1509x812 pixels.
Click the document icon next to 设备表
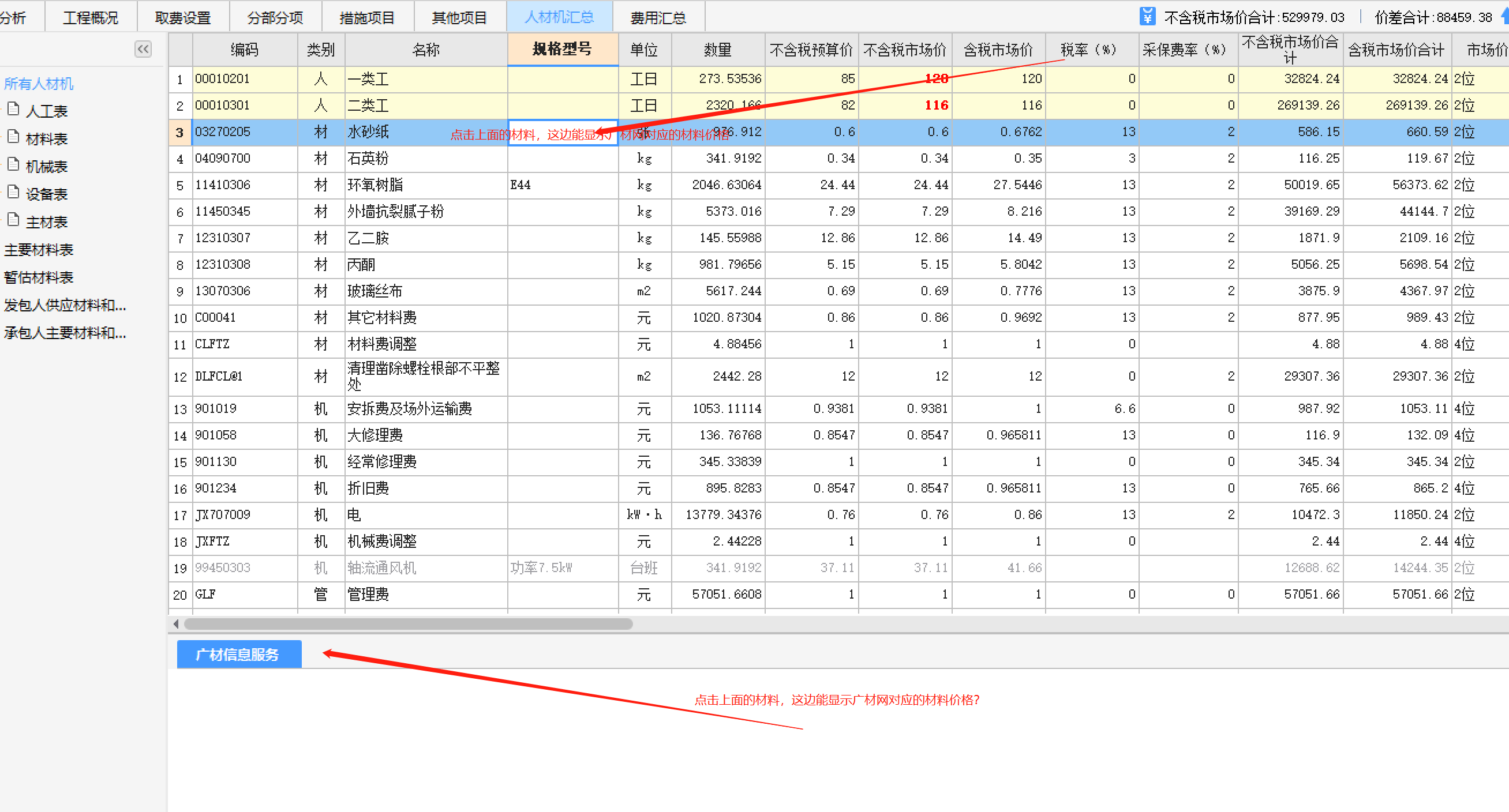click(14, 192)
